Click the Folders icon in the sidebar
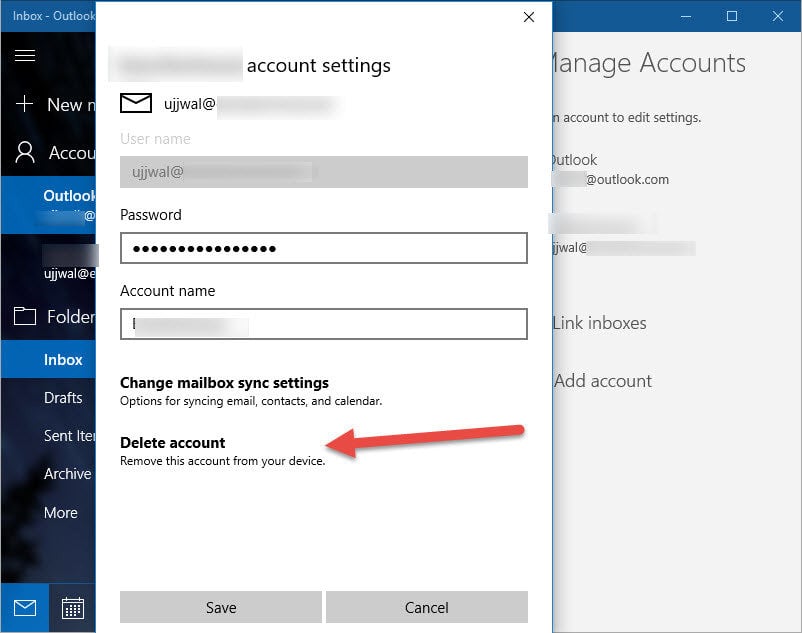This screenshot has height=633, width=802. point(25,316)
